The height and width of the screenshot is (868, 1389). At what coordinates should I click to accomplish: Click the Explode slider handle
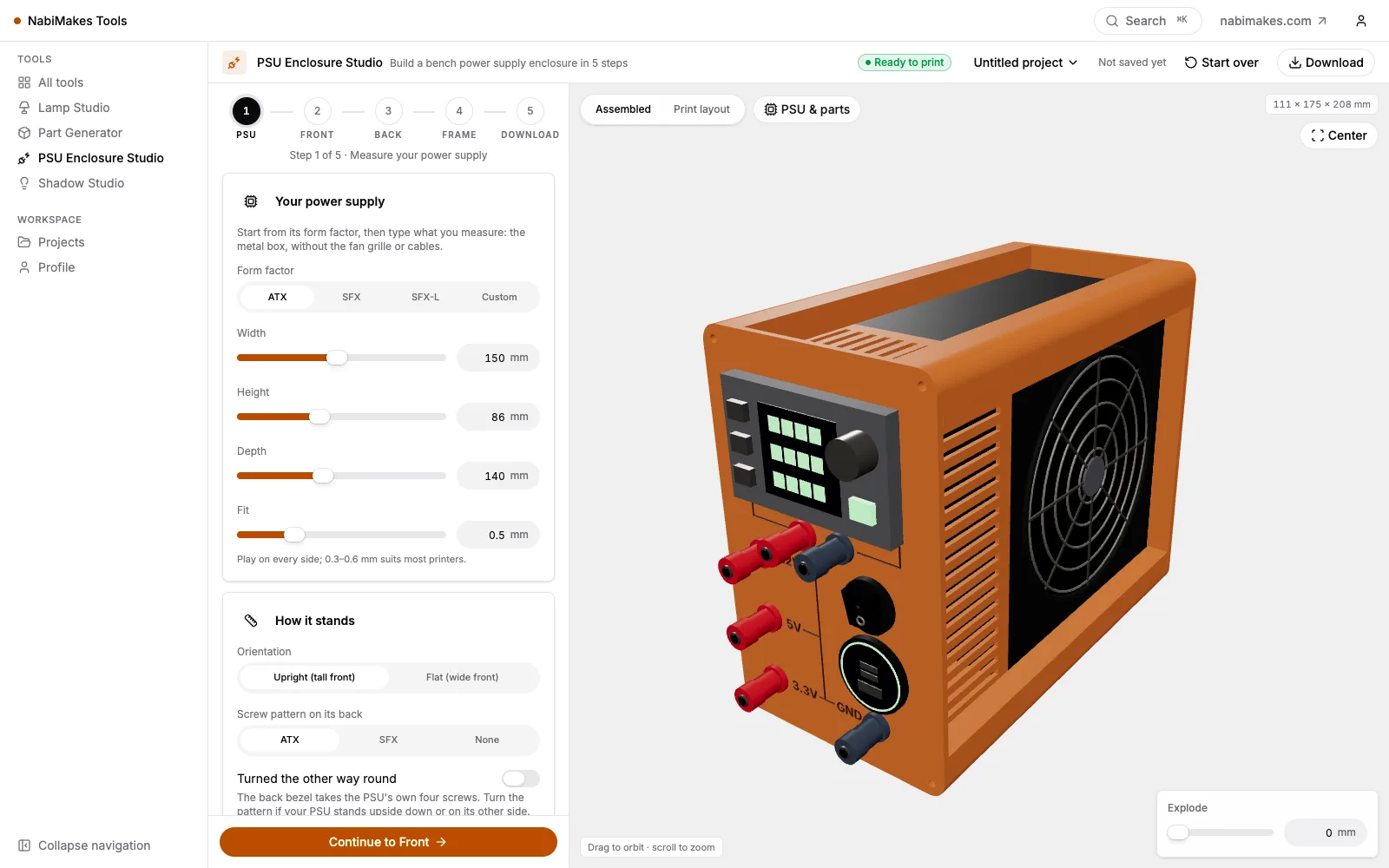[x=1178, y=832]
